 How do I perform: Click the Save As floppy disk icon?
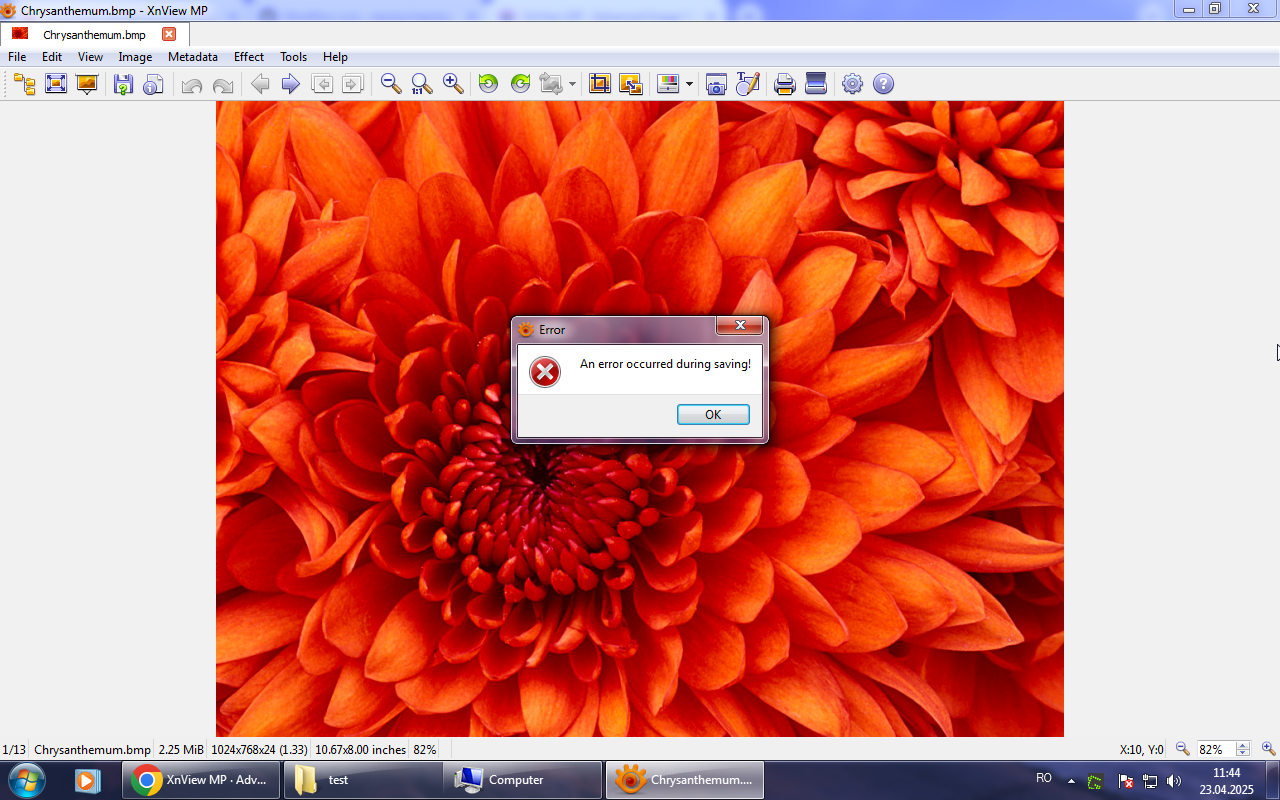(x=123, y=84)
